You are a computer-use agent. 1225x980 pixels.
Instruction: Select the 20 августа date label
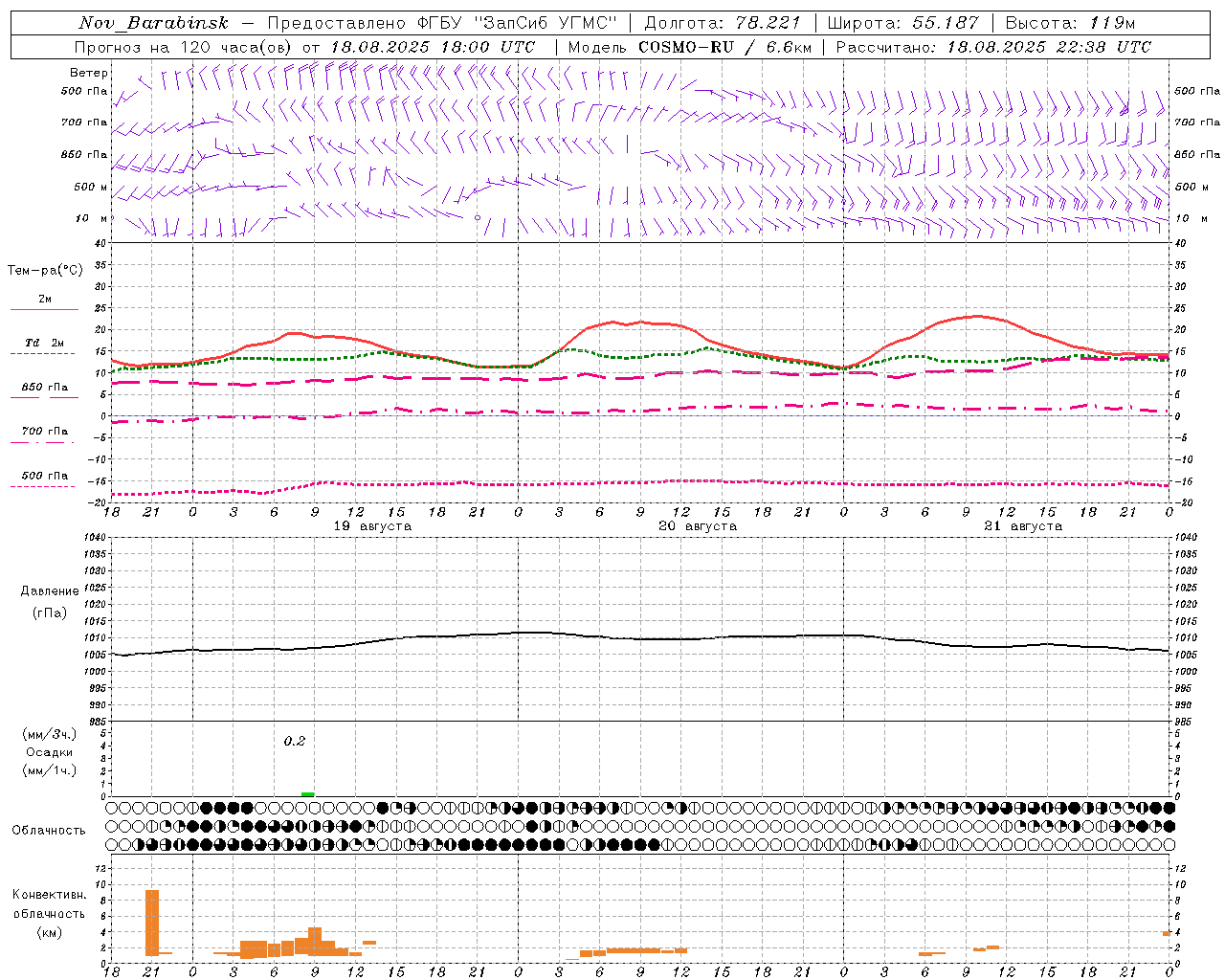(698, 526)
